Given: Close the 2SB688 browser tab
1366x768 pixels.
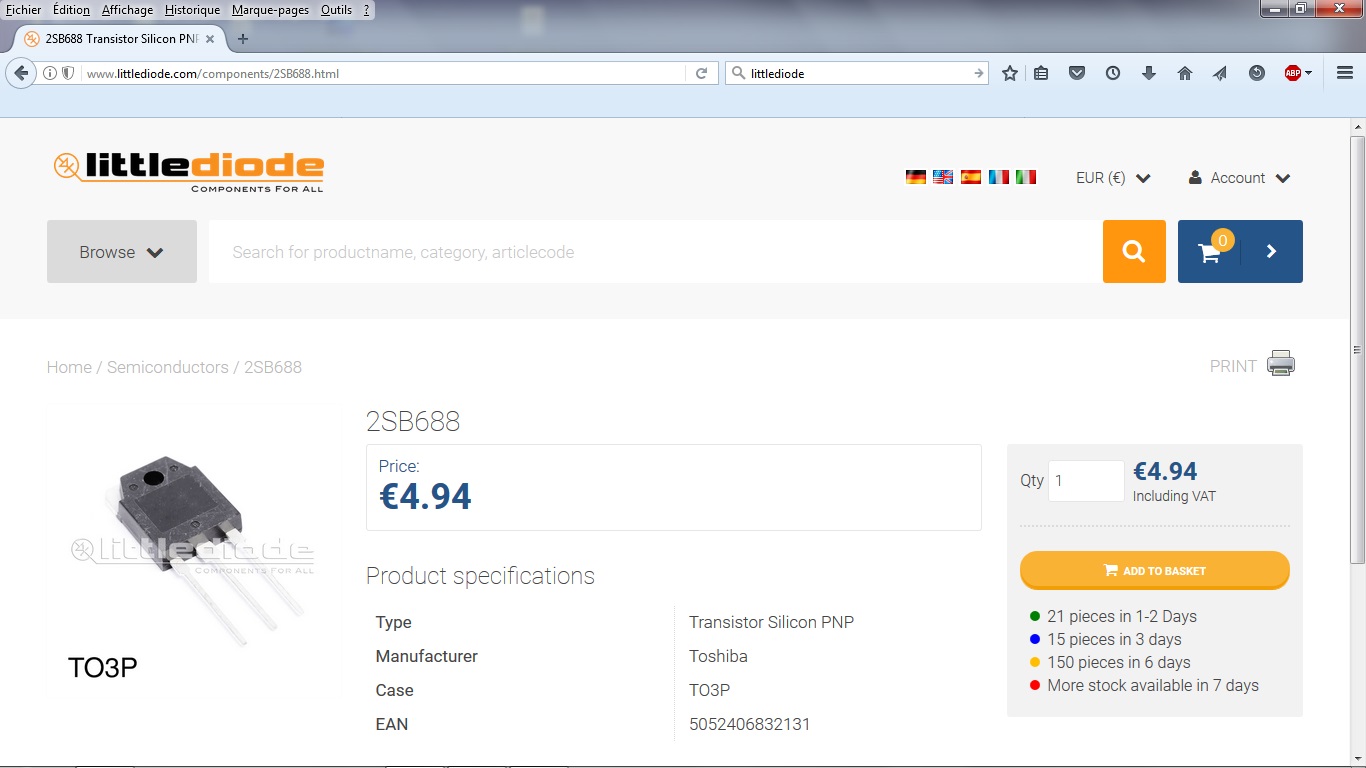Looking at the screenshot, I should click(209, 39).
